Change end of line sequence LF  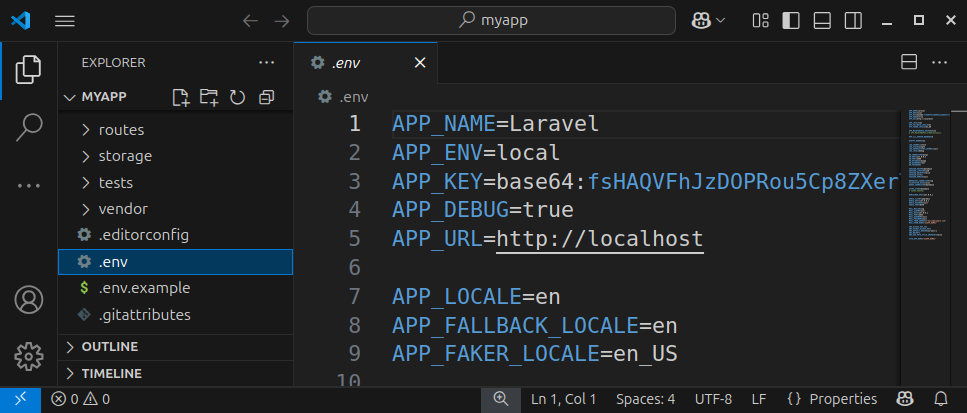point(759,399)
